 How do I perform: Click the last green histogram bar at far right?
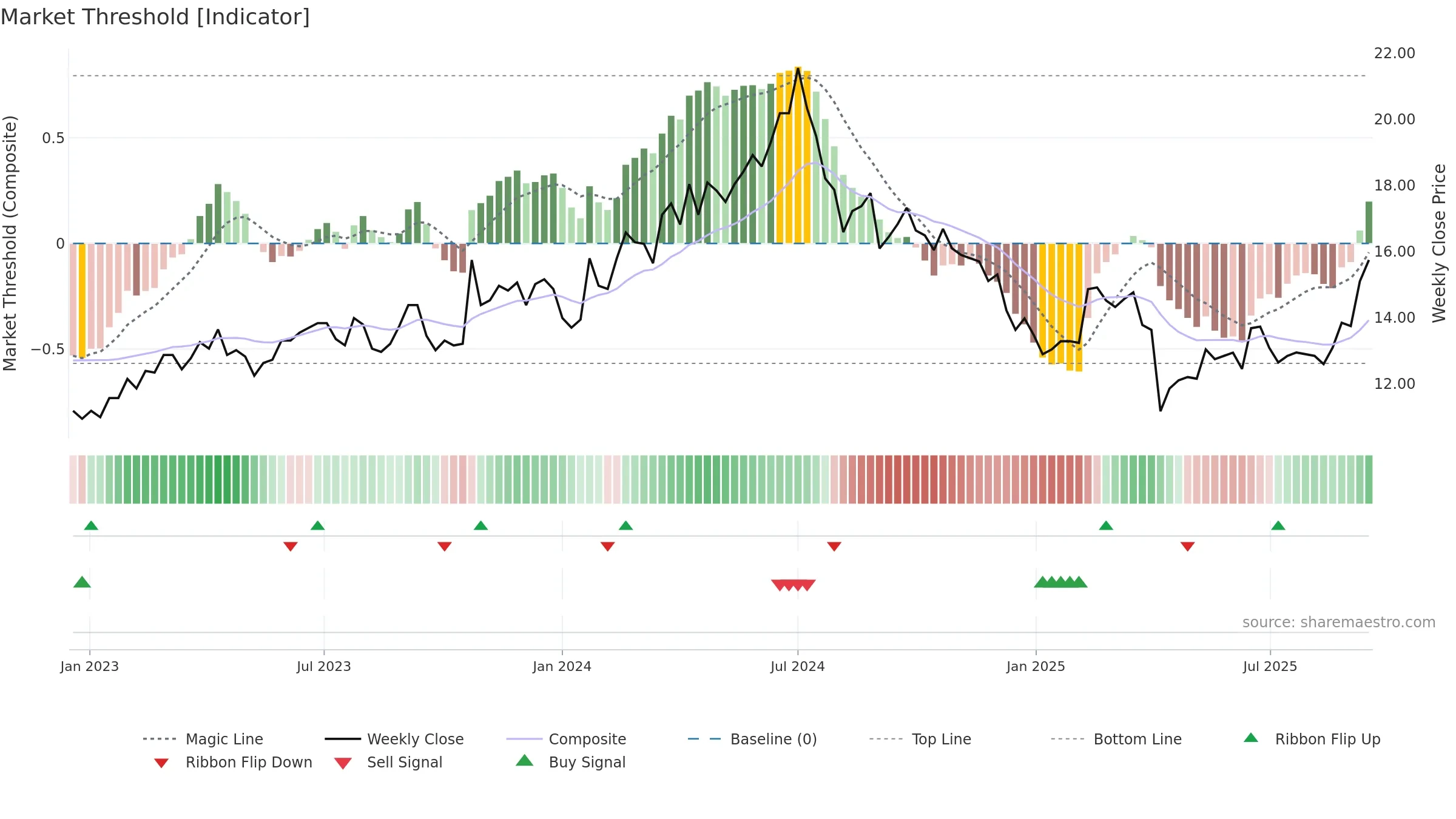pyautogui.click(x=1369, y=223)
